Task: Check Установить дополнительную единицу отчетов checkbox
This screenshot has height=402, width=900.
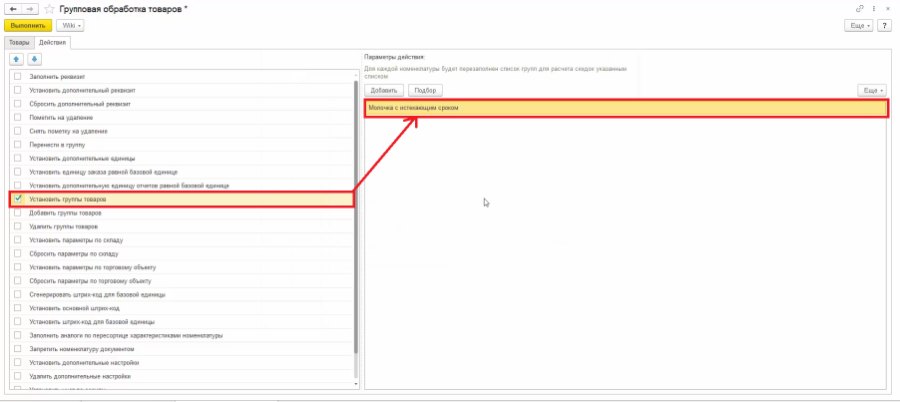Action: (x=18, y=185)
